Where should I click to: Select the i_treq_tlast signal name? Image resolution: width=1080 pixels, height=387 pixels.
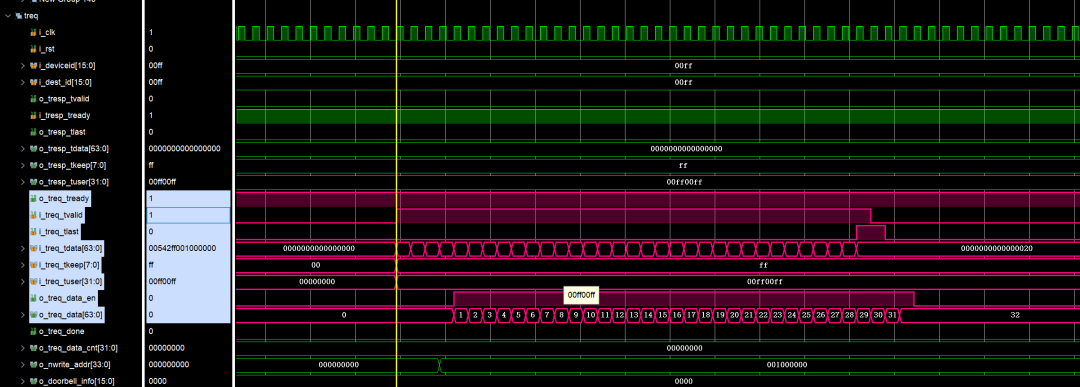tap(60, 231)
